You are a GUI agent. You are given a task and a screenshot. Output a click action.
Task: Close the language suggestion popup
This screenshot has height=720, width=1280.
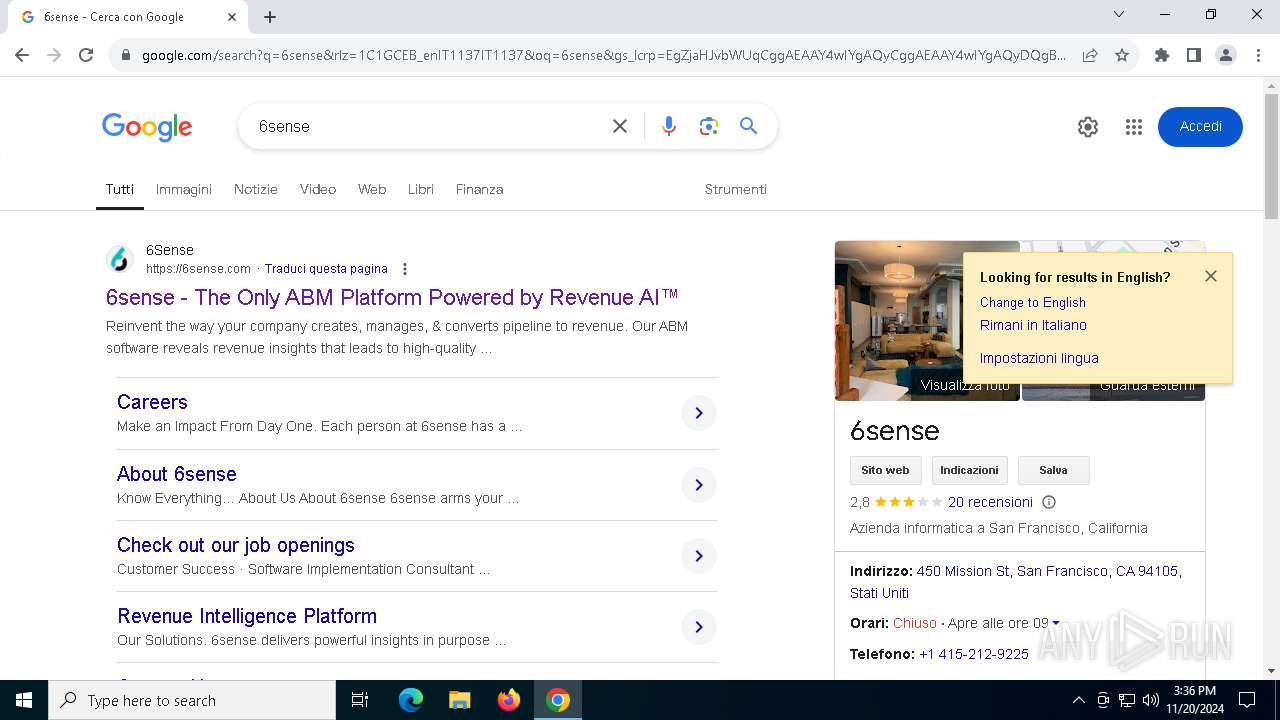pos(1211,276)
